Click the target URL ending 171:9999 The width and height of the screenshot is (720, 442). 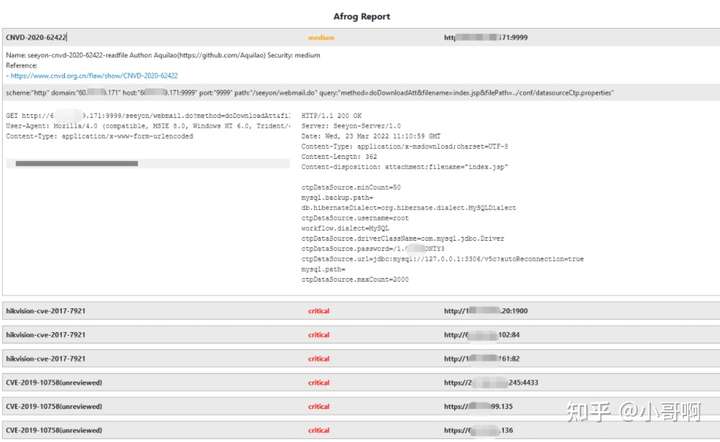486,37
